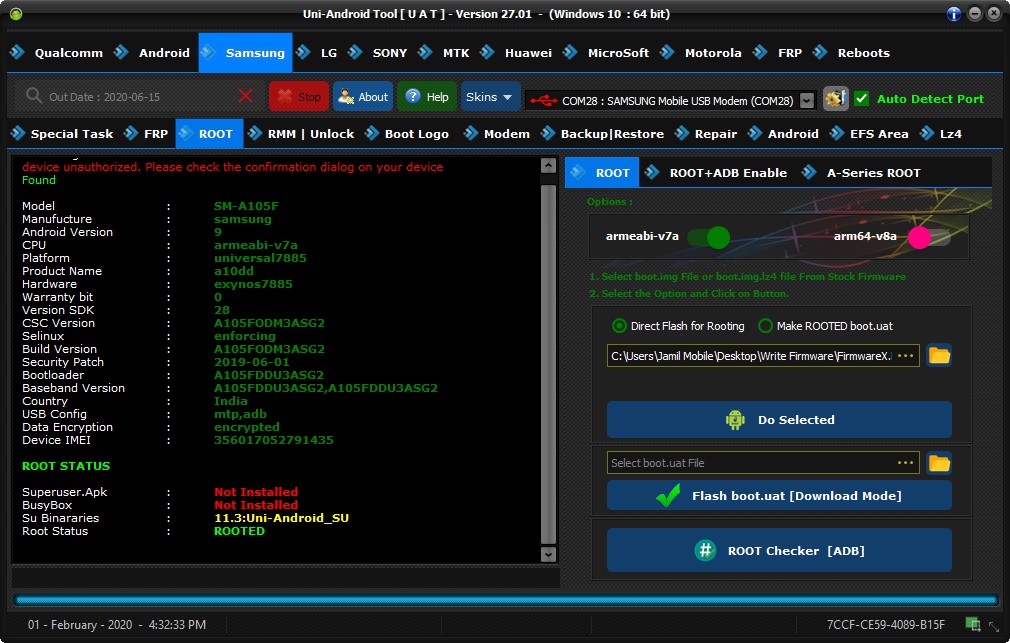Expand the COM28 port dropdown arrow
This screenshot has width=1010, height=643.
[x=806, y=101]
